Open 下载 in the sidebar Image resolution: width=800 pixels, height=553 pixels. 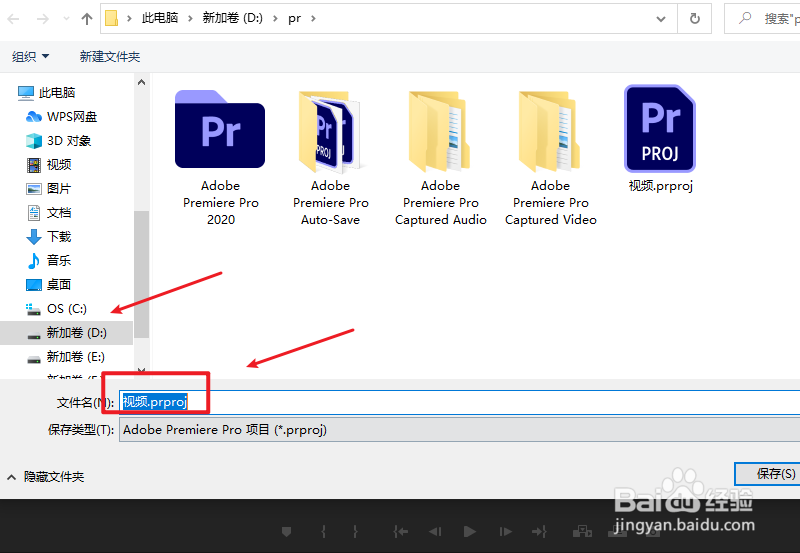pyautogui.click(x=49, y=237)
